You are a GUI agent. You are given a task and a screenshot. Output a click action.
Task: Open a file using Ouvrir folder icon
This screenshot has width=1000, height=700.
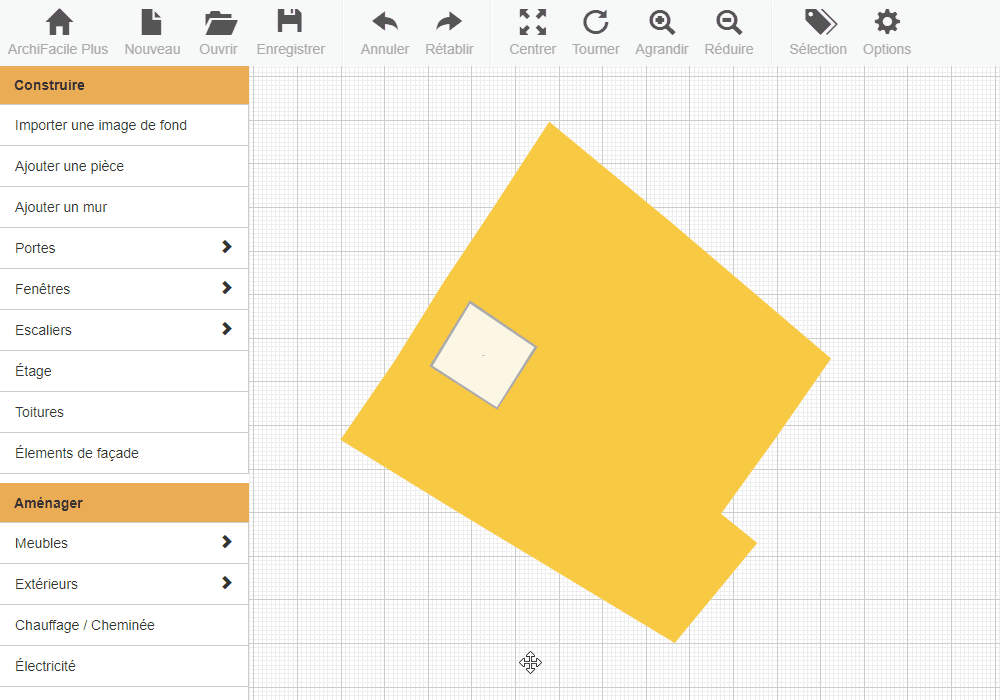pos(219,23)
